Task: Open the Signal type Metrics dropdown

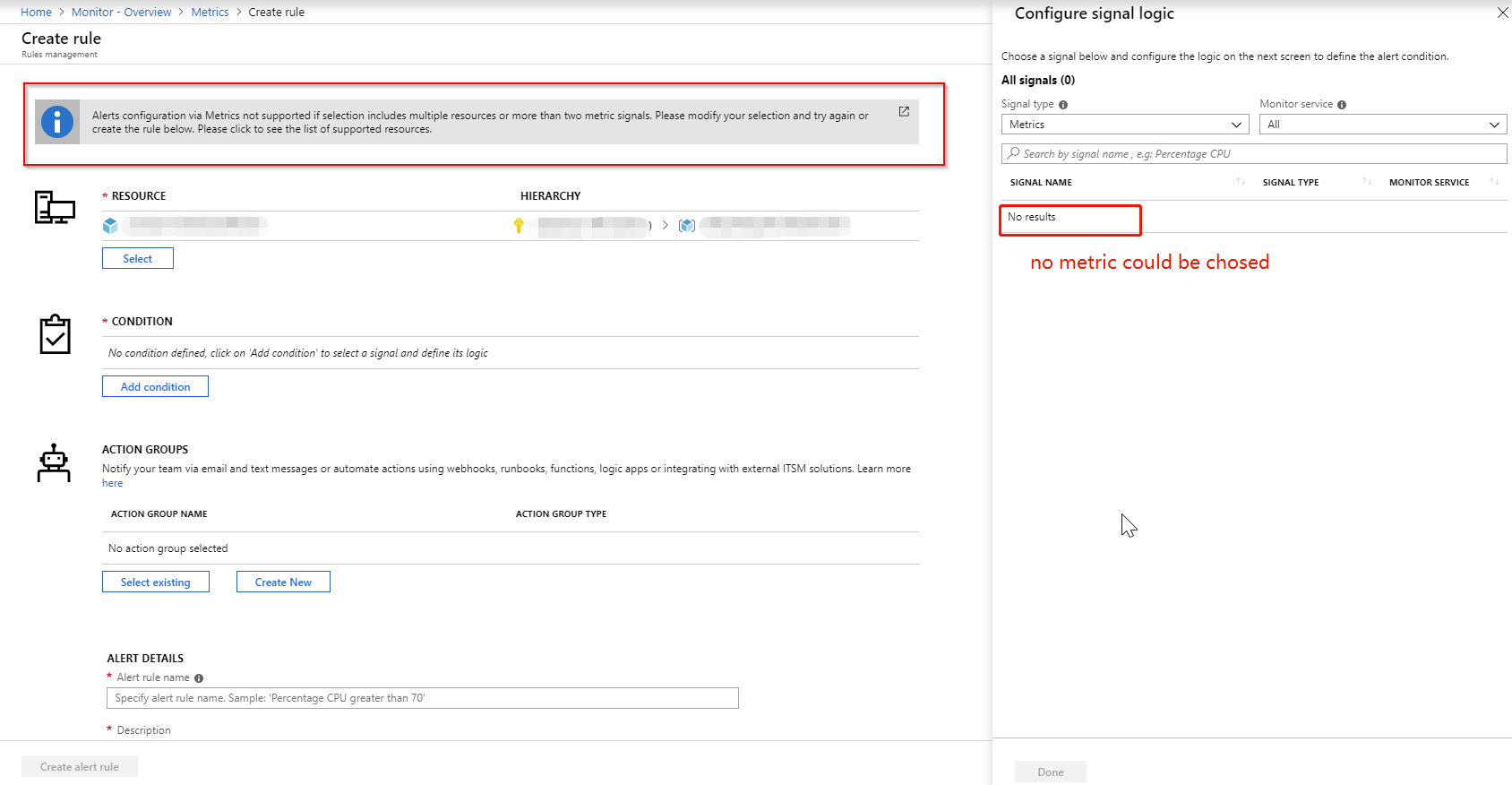Action: pyautogui.click(x=1125, y=125)
